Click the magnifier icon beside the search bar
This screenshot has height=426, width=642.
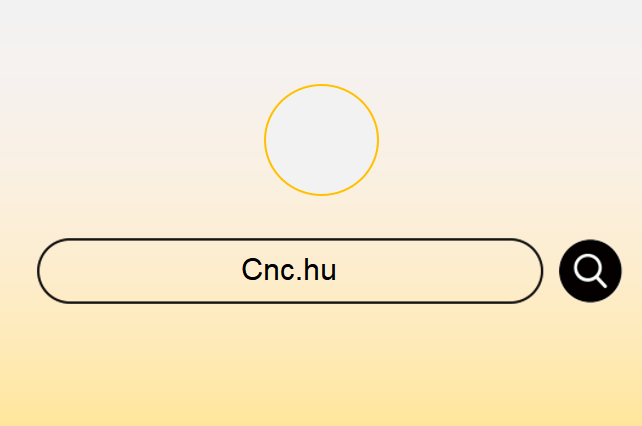coord(590,271)
